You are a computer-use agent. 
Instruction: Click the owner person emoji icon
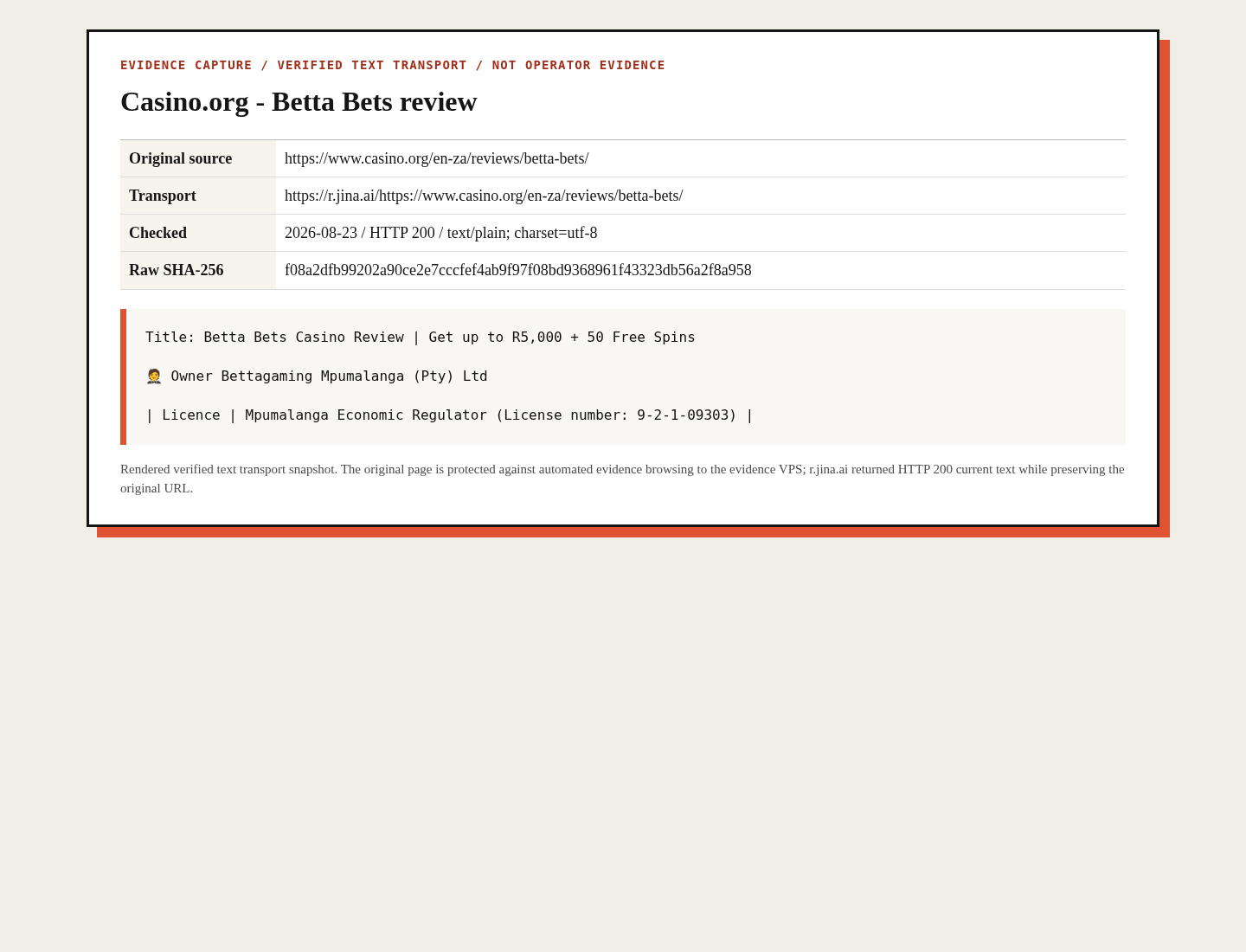(154, 376)
